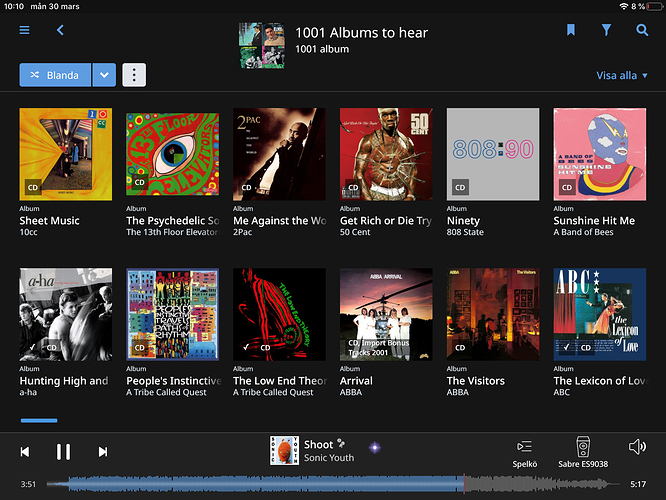The image size is (666, 500).
Task: Click the purple signal path star
Action: [x=375, y=447]
